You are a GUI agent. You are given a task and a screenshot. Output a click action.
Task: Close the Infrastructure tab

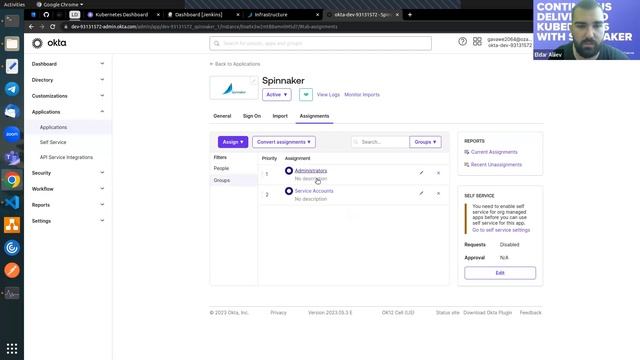click(x=318, y=15)
